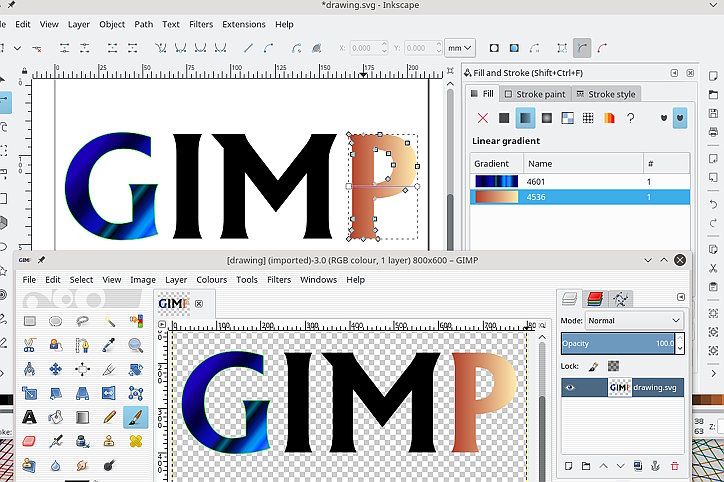
Task: Select gradient 4601 swatch row
Action: click(580, 181)
